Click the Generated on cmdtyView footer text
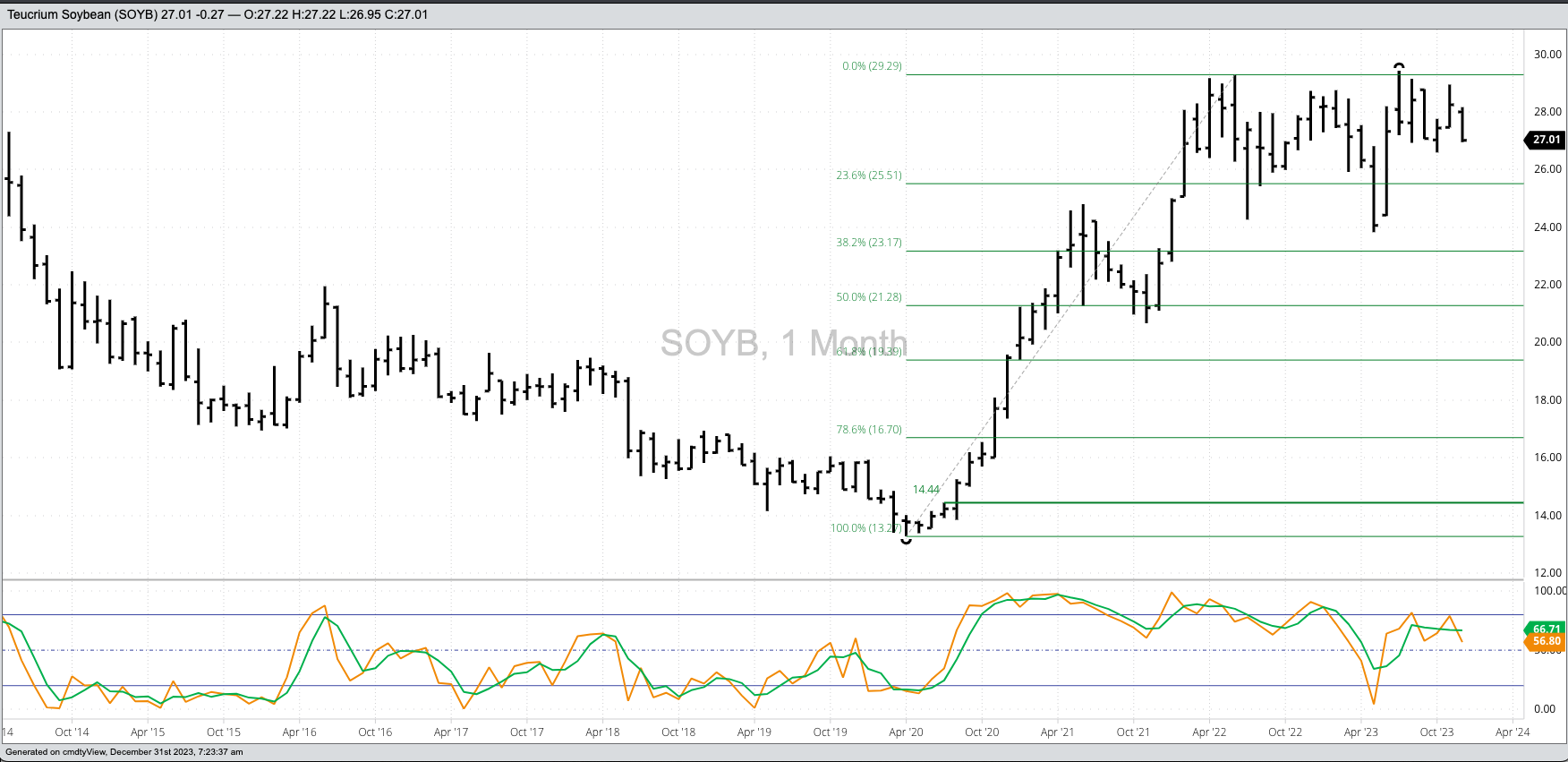Viewport: 1568px width, 762px height. (x=124, y=752)
